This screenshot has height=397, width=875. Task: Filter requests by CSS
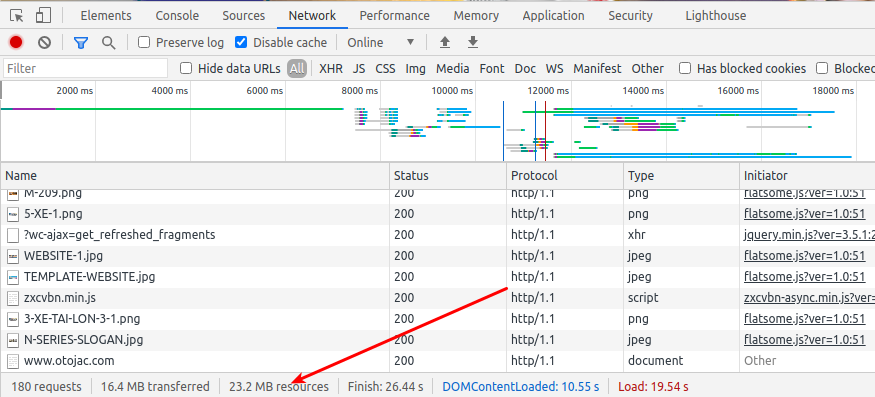(385, 69)
